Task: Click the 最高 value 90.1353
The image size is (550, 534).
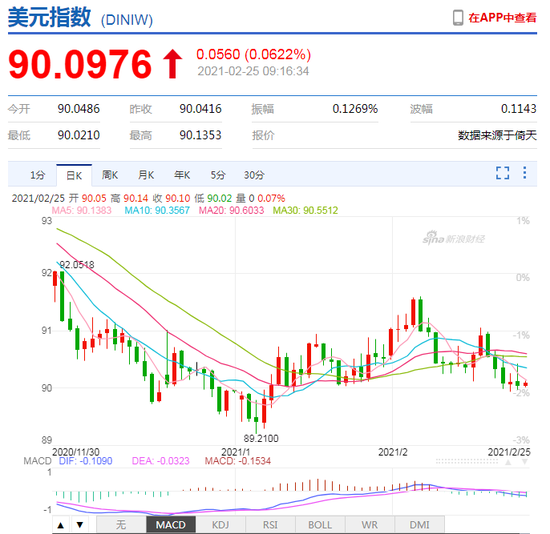Action: pyautogui.click(x=201, y=135)
